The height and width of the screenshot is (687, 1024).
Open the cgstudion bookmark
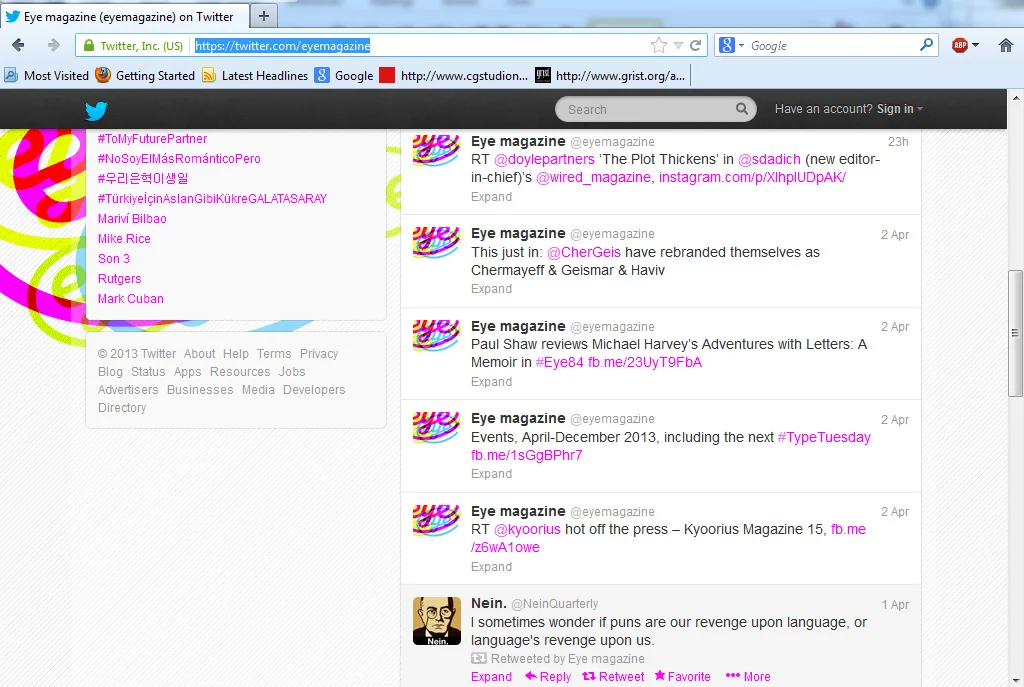pos(454,76)
